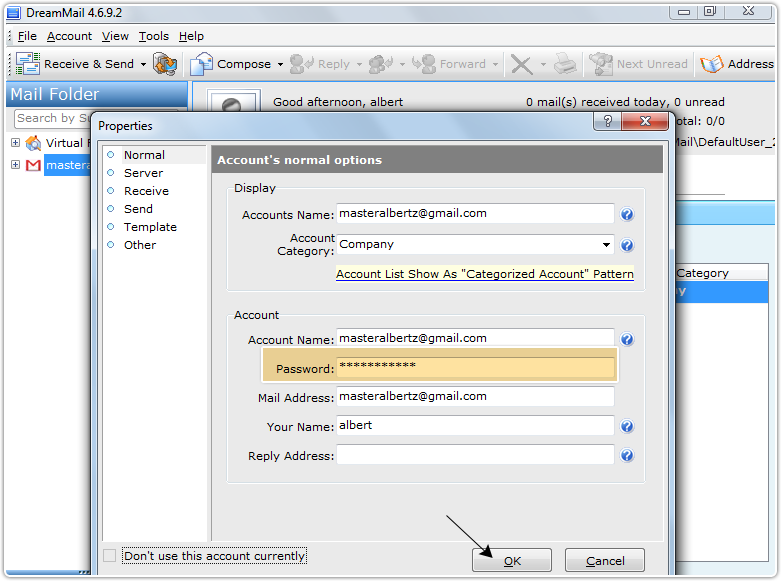This screenshot has height=581, width=781.
Task: Click the Account Name input field
Action: 475,338
